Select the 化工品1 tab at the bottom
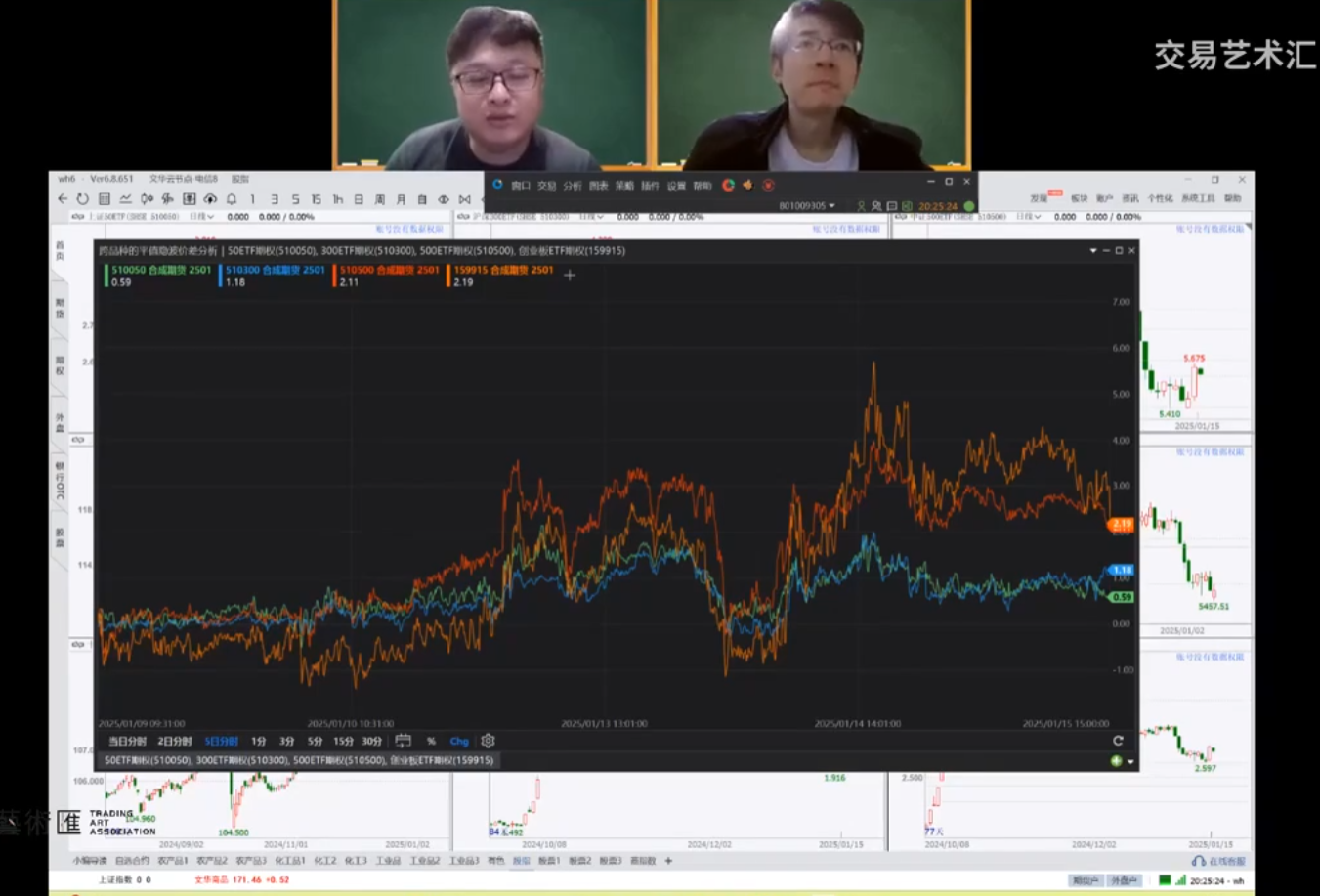Viewport: 1320px width, 896px height. (x=290, y=861)
